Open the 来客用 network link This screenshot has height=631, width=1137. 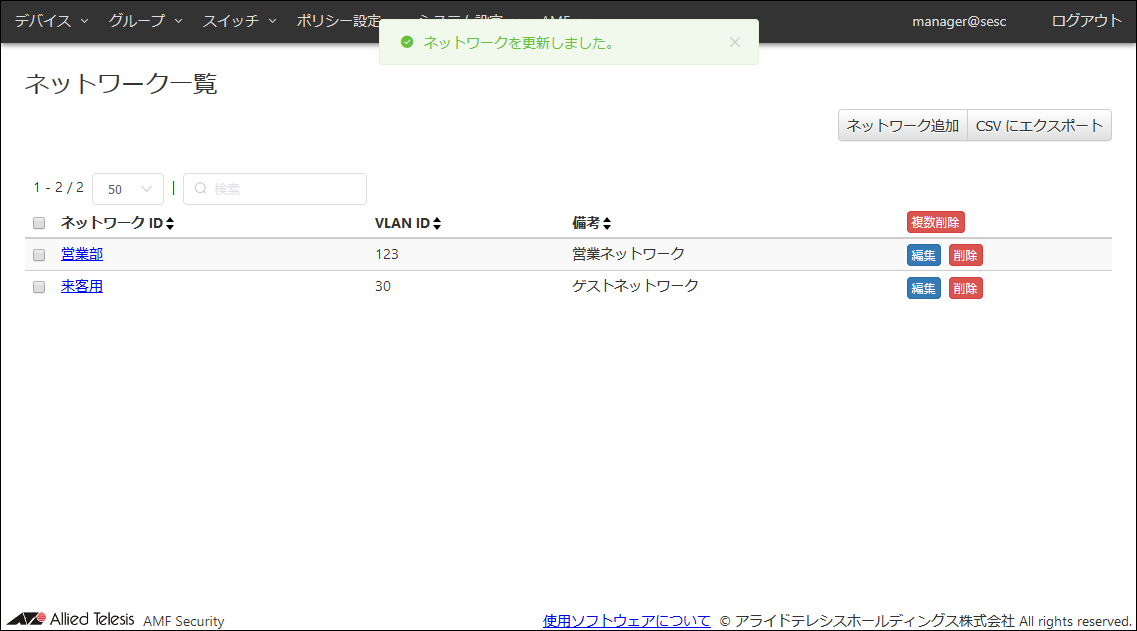(82, 286)
